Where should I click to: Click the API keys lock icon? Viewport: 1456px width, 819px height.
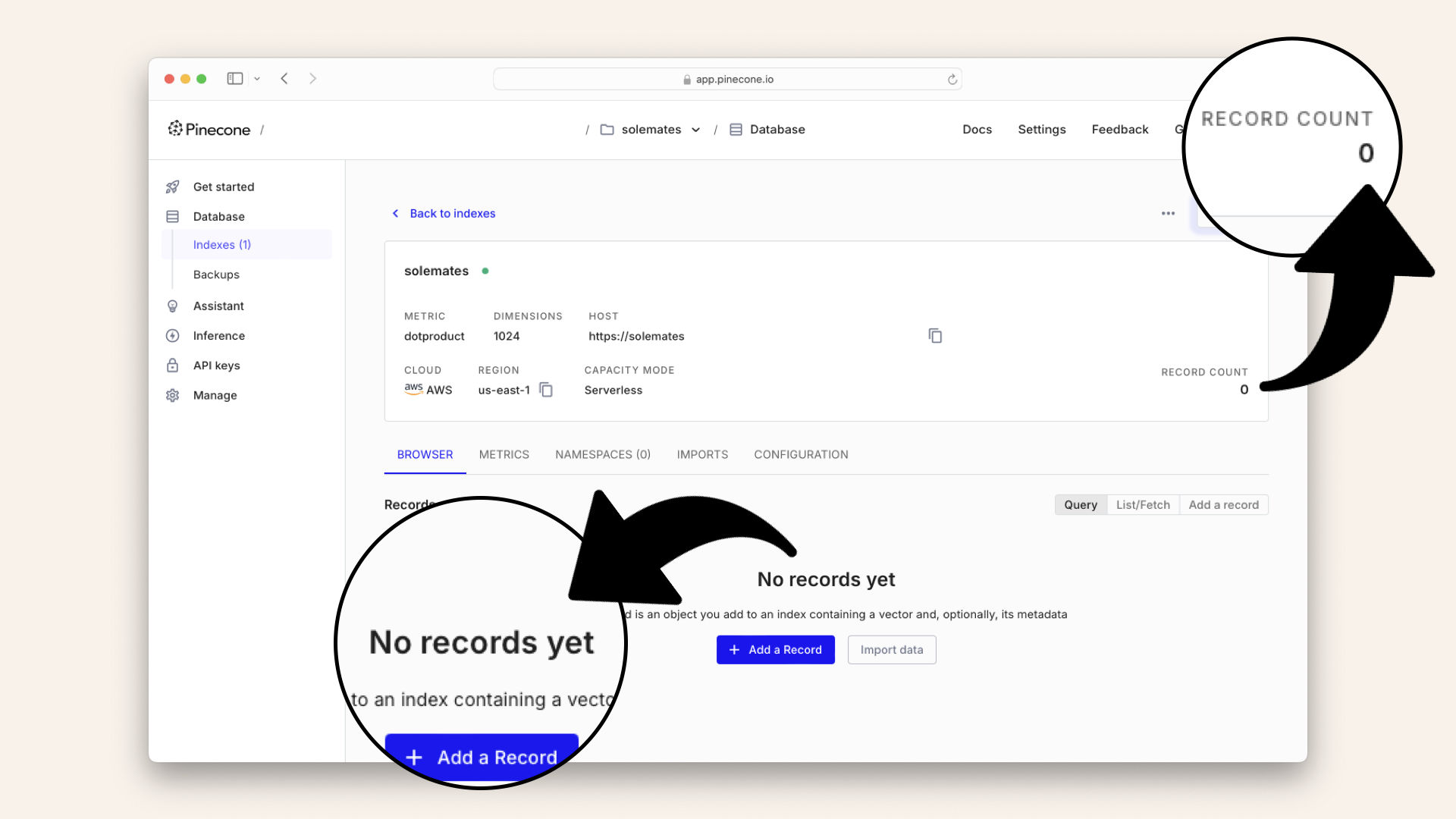tap(173, 365)
